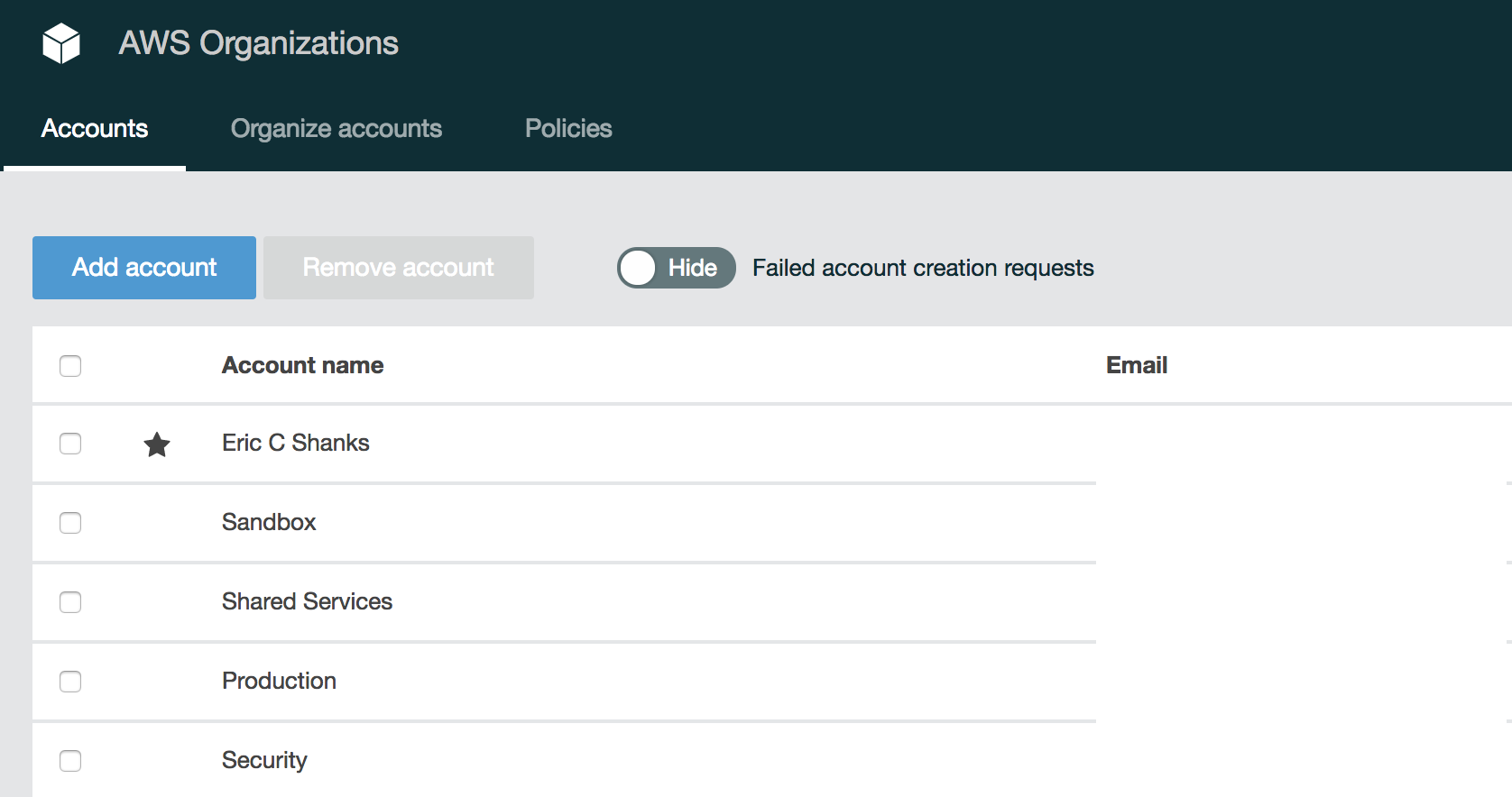Toggle the Hide failed requests switch

coord(676,268)
